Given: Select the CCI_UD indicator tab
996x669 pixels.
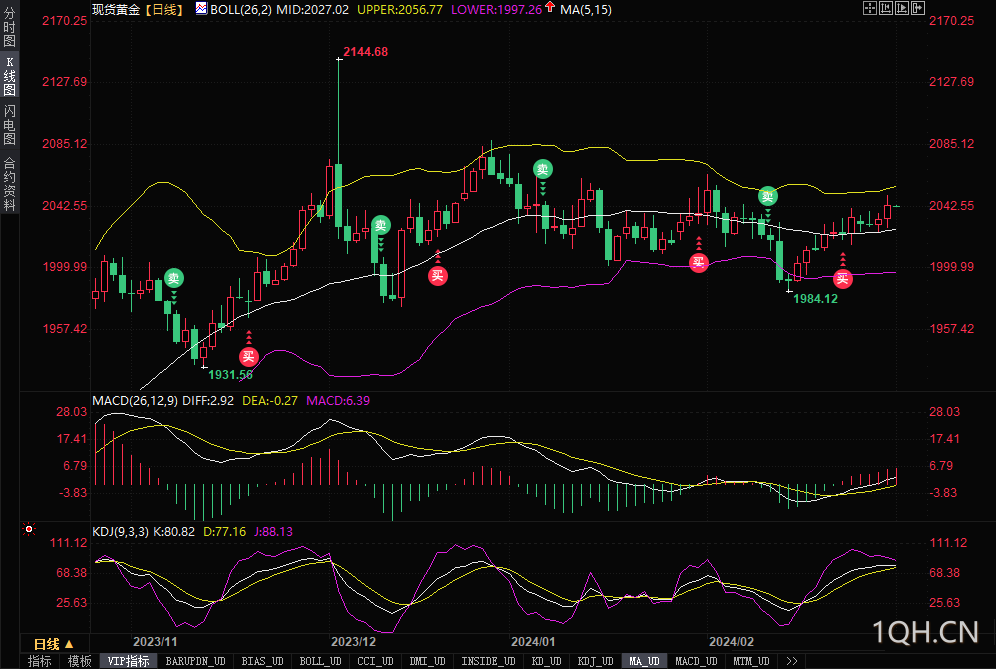Looking at the screenshot, I should click(x=375, y=661).
